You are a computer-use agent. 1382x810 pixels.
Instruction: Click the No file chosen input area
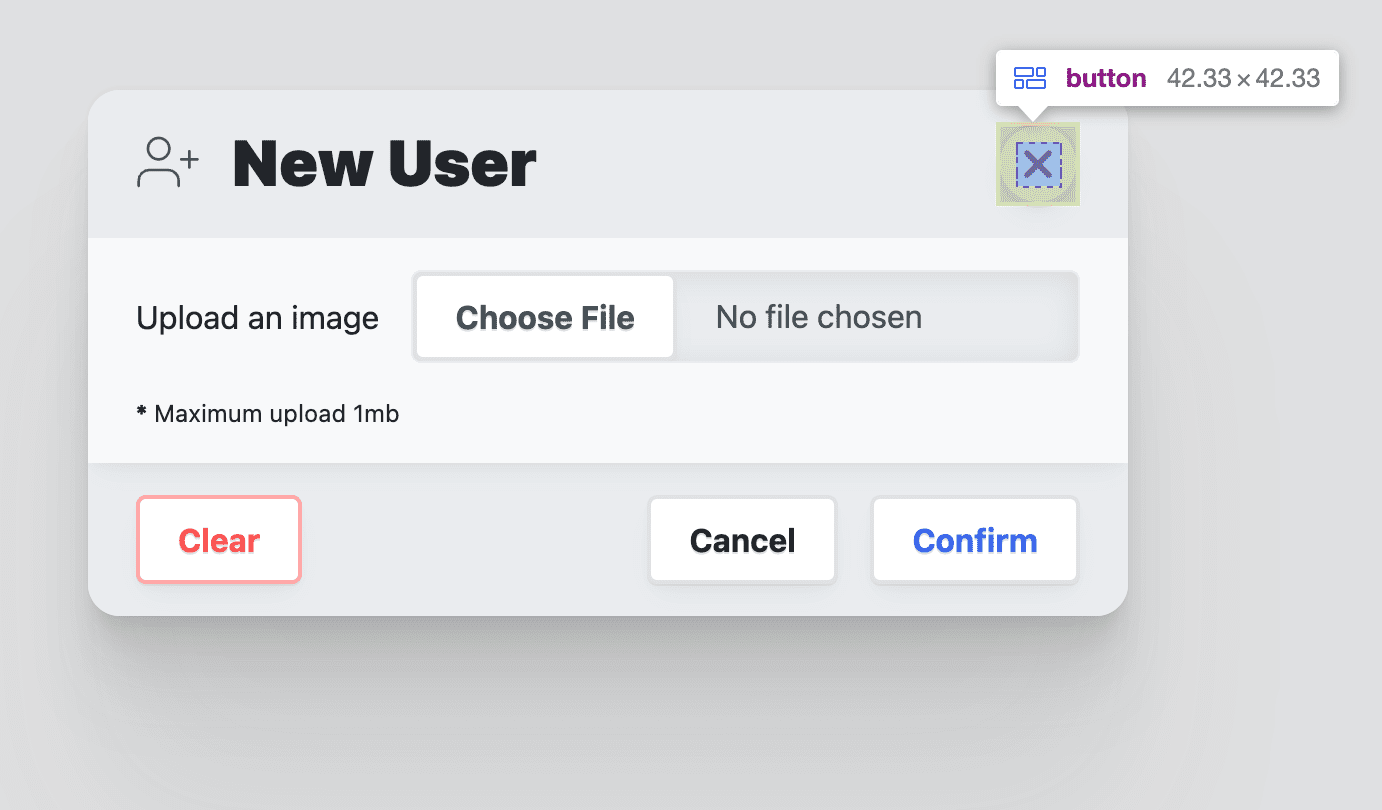coord(818,317)
